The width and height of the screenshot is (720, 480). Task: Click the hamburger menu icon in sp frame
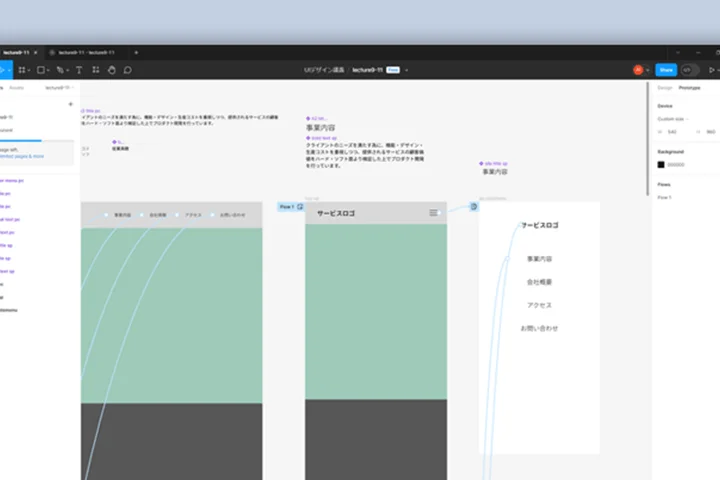(x=433, y=213)
